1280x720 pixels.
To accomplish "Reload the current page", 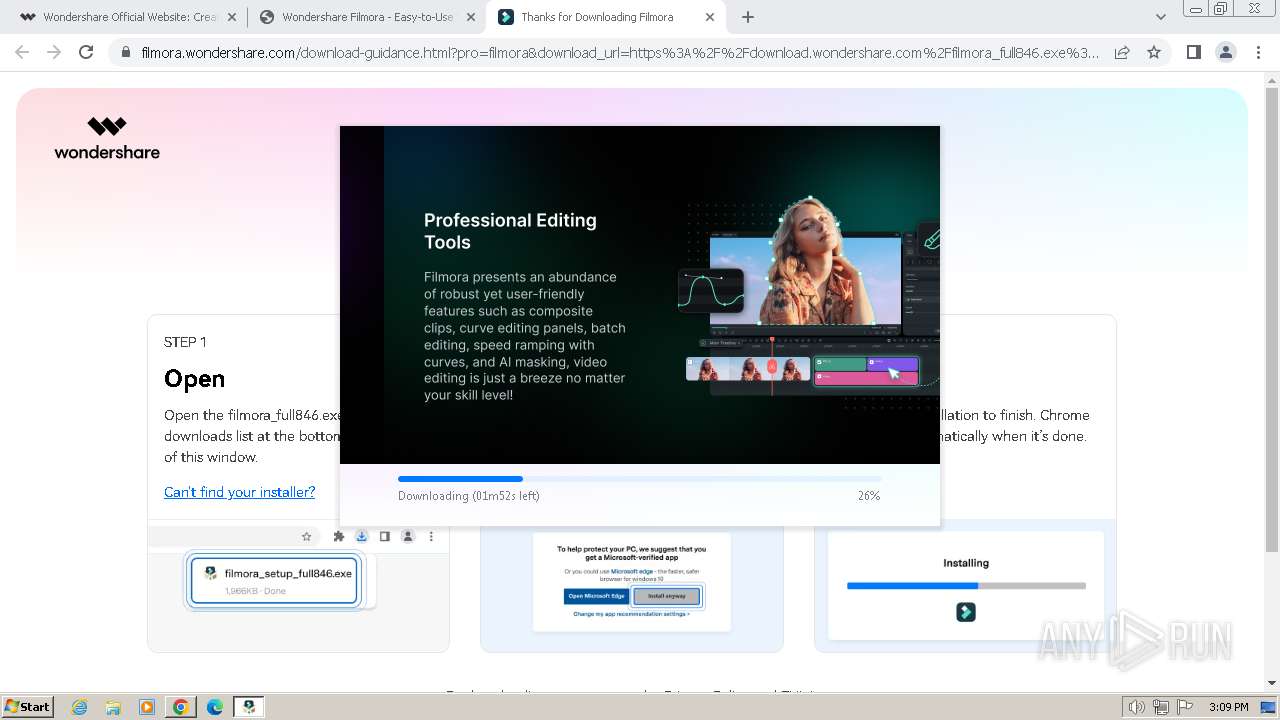I will [x=86, y=52].
